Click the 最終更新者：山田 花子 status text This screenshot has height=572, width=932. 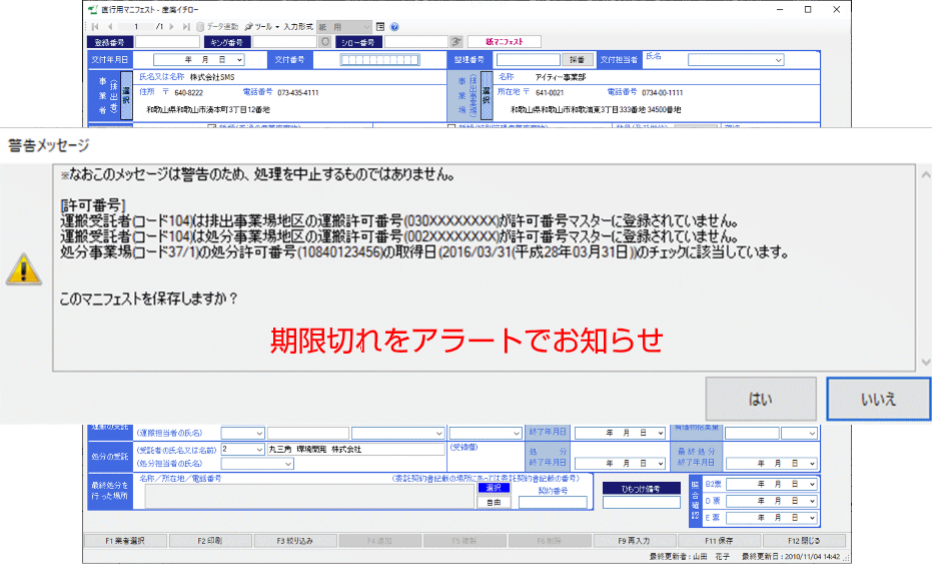coord(689,557)
